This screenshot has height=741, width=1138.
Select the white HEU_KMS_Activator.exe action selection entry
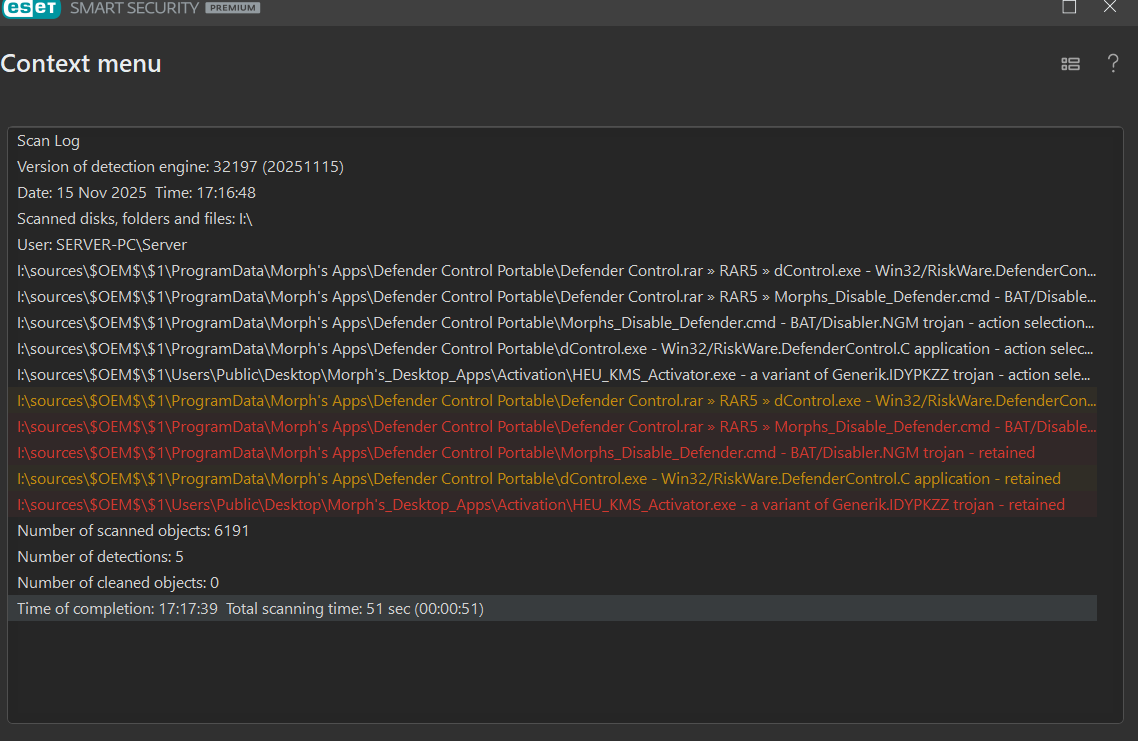(553, 375)
